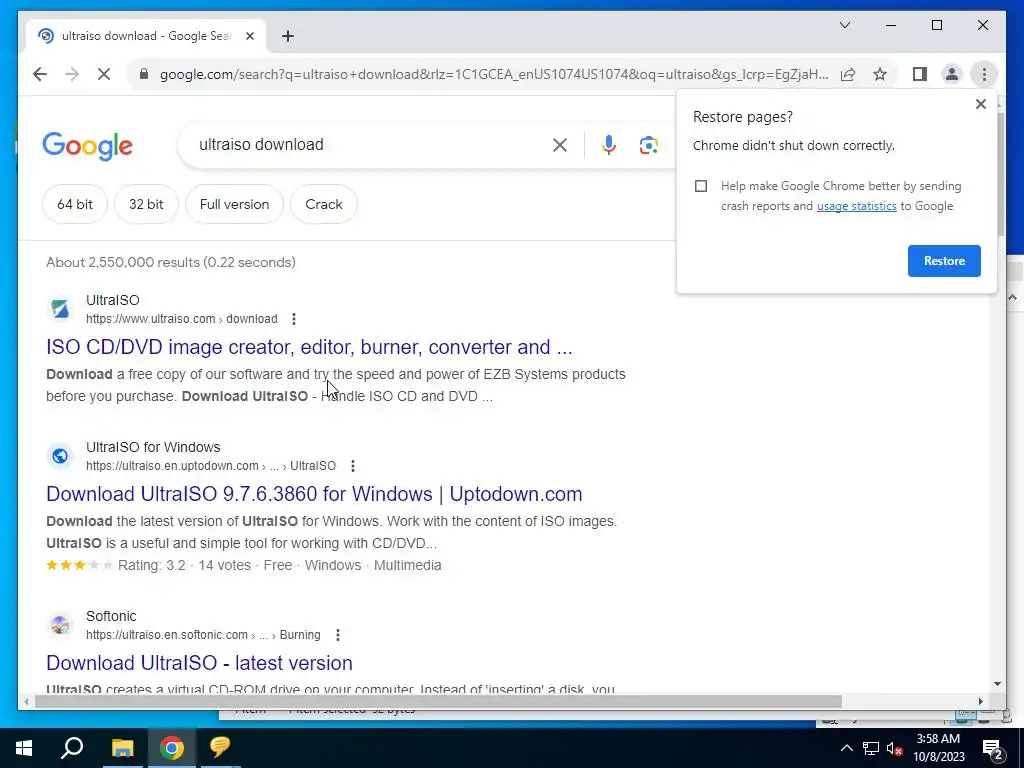Screen dimensions: 1024x768
Task: Close the ultraiso download tab
Action: click(x=249, y=36)
